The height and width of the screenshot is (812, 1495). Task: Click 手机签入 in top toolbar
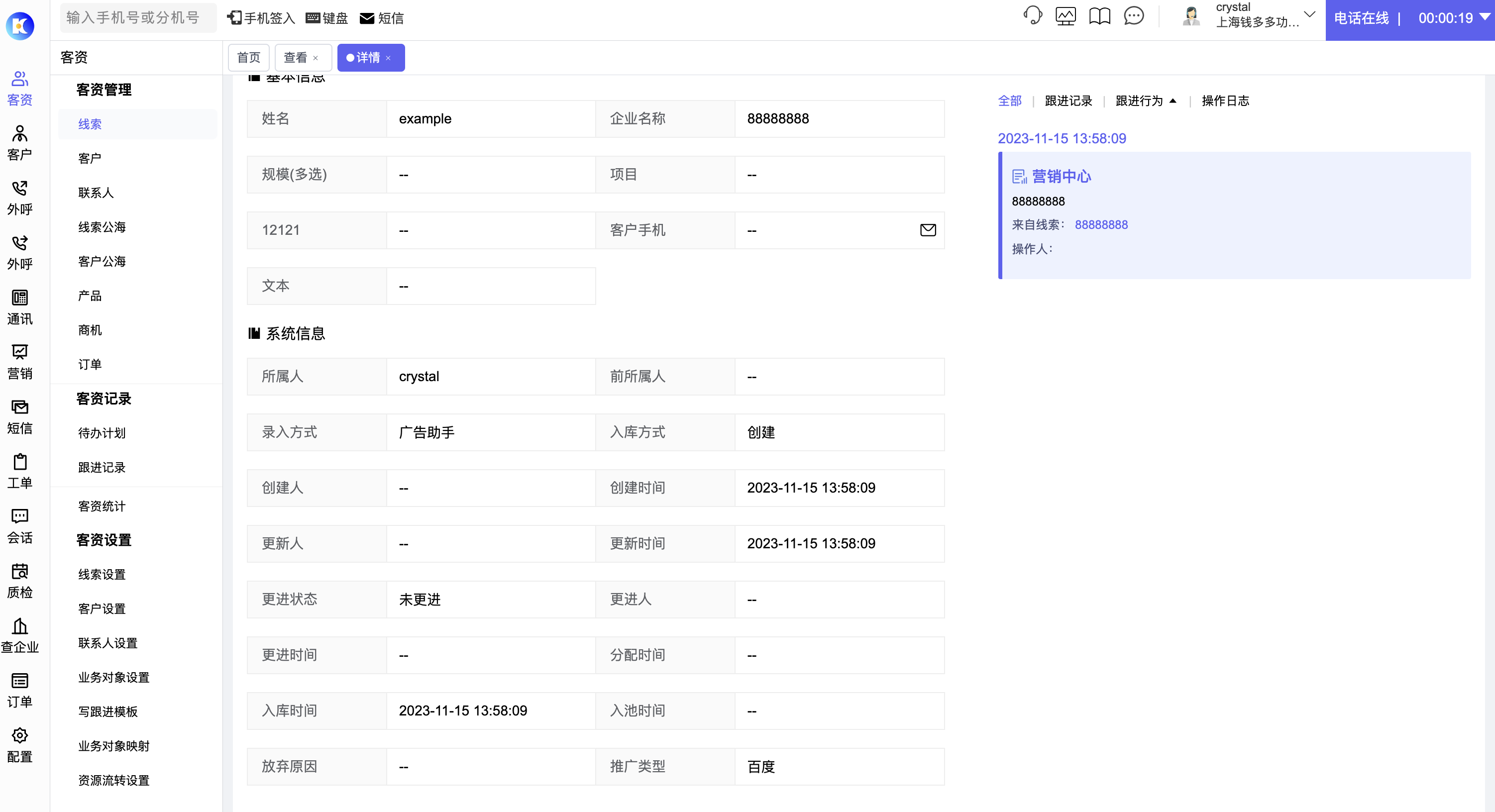tap(261, 18)
